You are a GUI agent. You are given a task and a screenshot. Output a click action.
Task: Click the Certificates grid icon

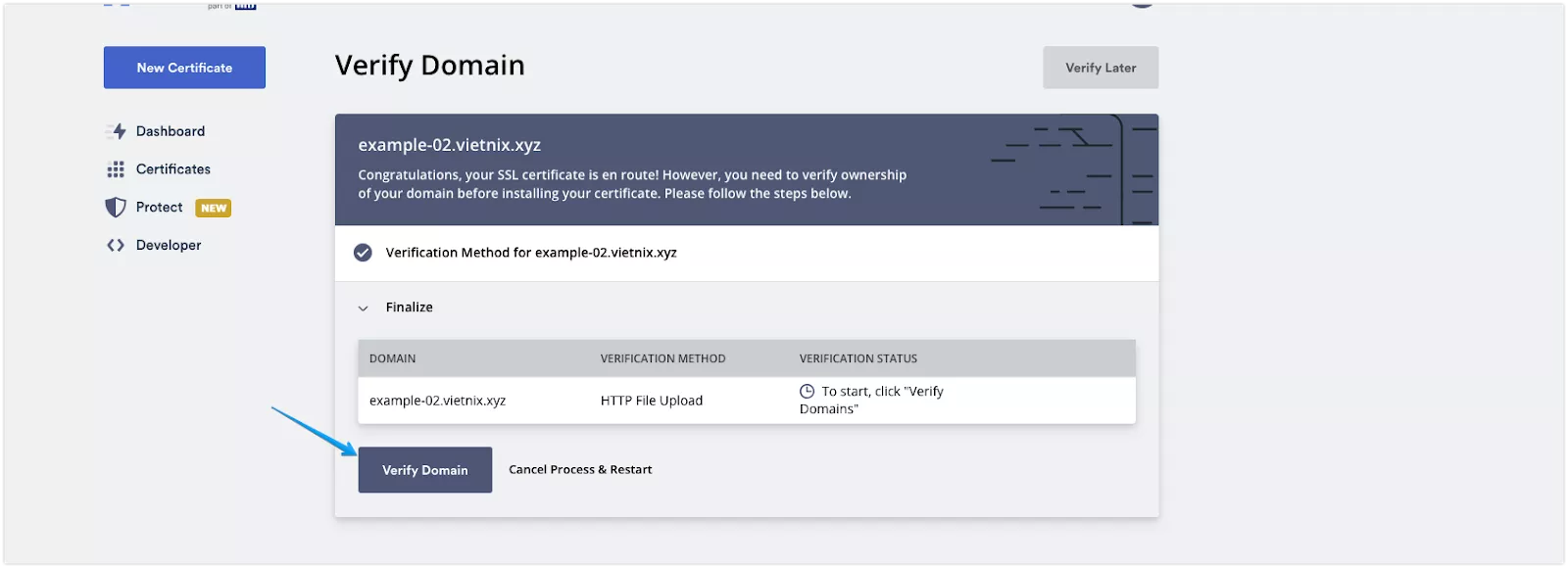[x=116, y=169]
